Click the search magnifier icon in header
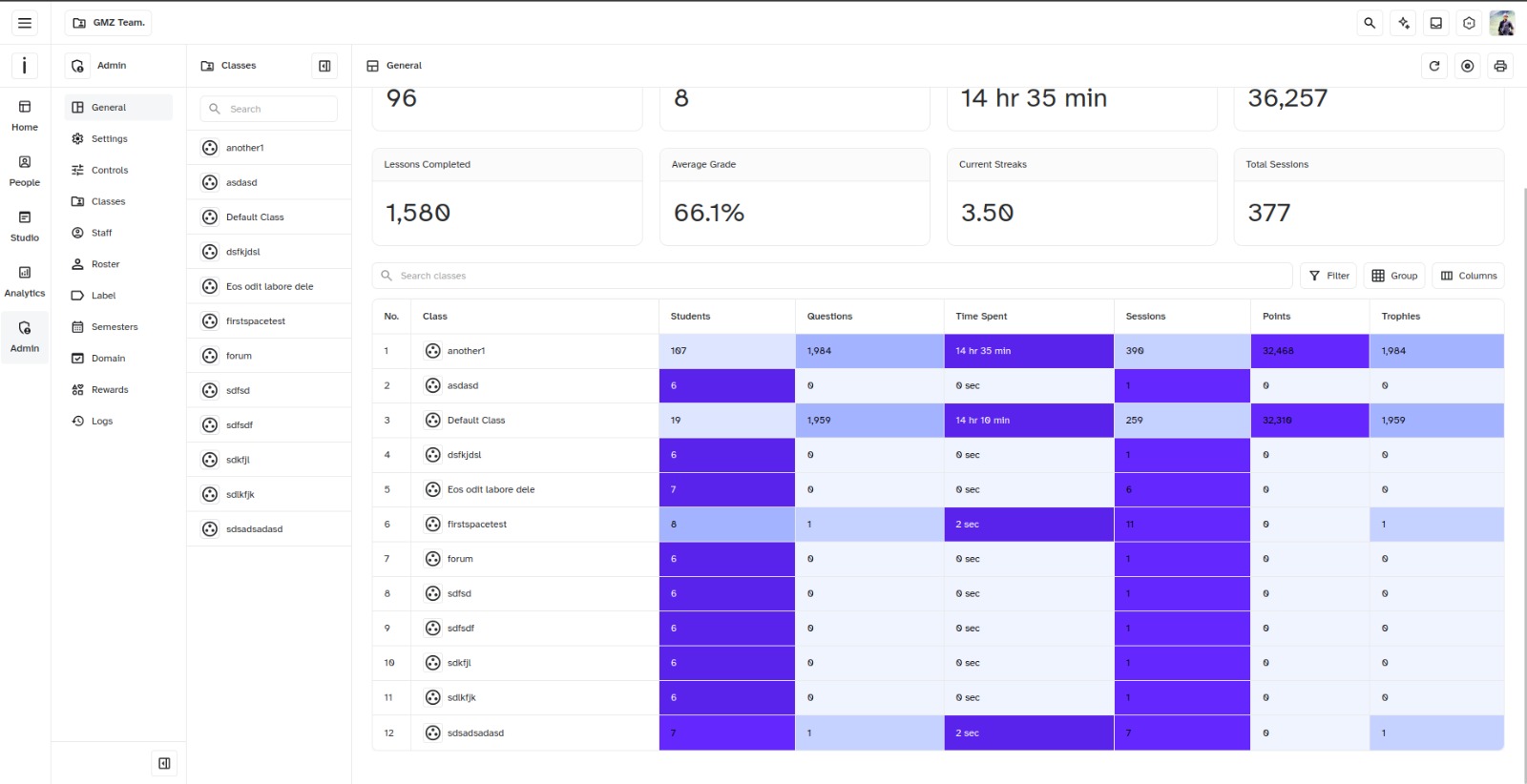The image size is (1527, 784). (1370, 23)
